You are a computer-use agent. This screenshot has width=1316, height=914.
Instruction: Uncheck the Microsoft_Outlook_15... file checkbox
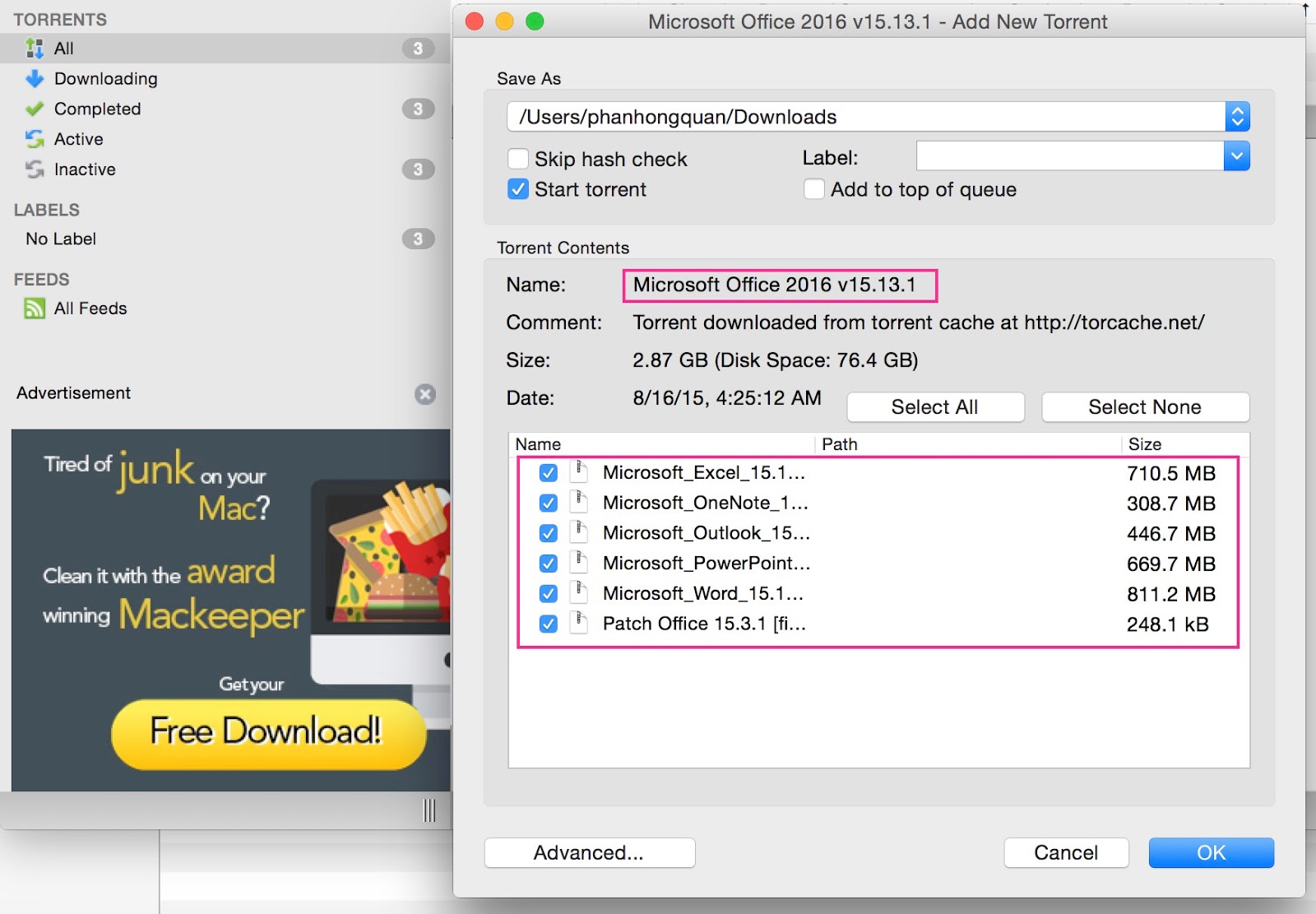[549, 533]
